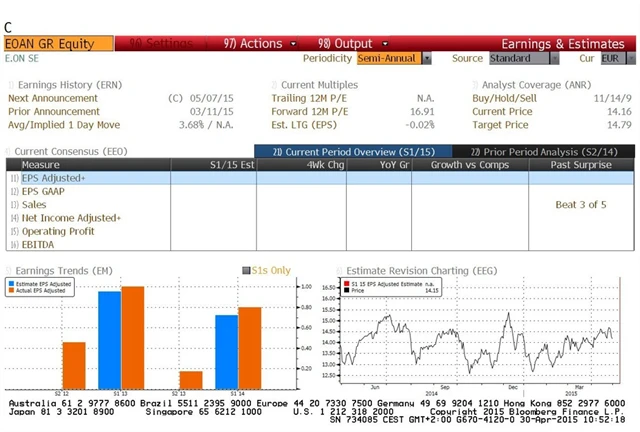Select the Current Period Overview (S1/15) tab
The image size is (640, 432).
pos(355,151)
